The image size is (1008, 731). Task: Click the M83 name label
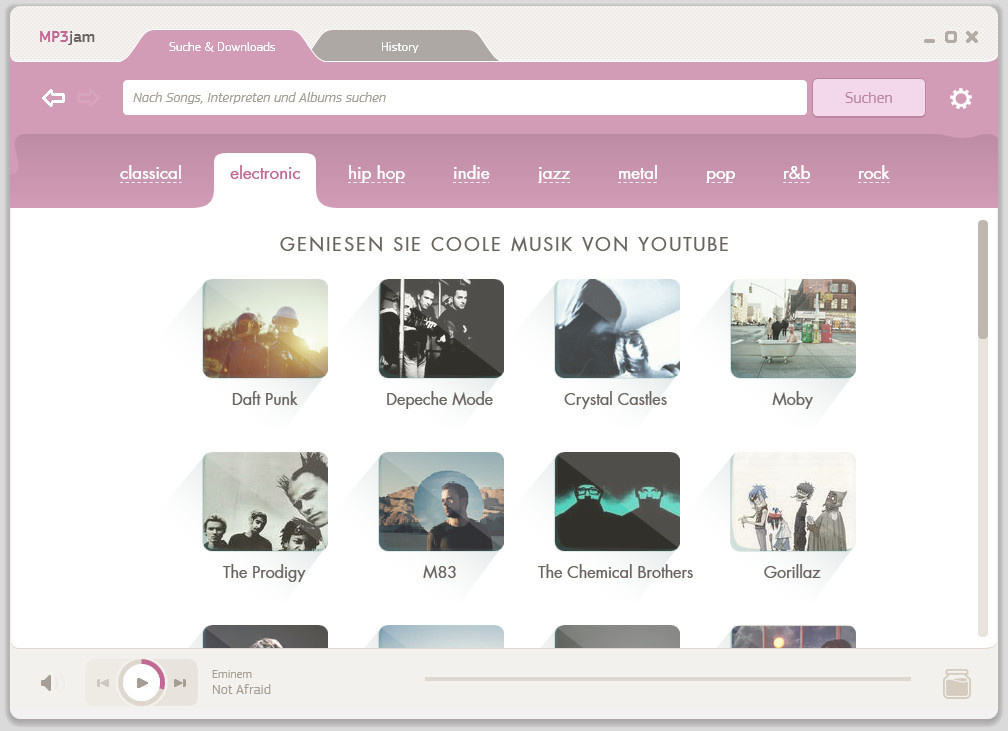click(440, 572)
